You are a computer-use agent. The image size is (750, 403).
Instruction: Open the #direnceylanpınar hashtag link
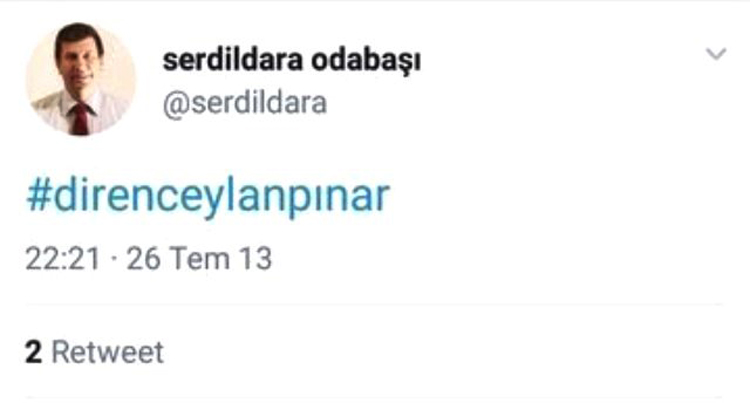[x=208, y=197]
